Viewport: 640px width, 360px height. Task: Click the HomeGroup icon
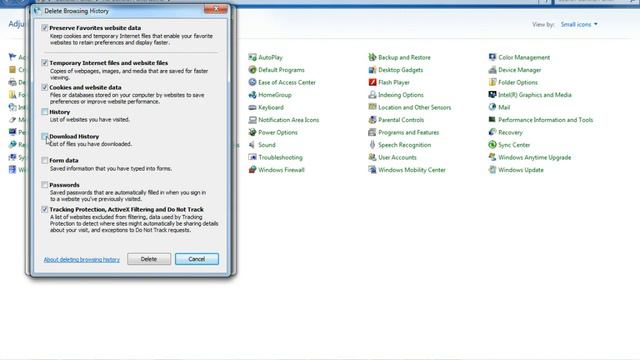(x=252, y=95)
